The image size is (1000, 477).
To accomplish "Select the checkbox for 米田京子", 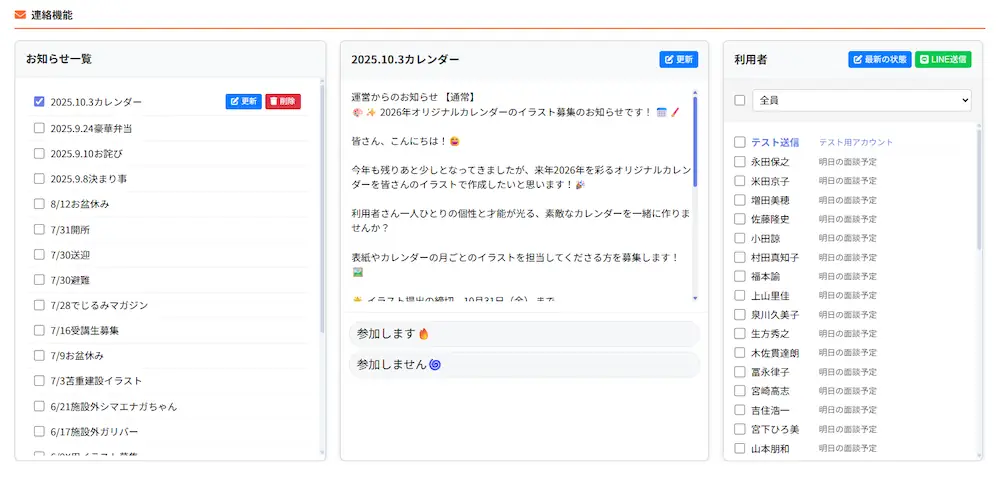I will (x=740, y=180).
